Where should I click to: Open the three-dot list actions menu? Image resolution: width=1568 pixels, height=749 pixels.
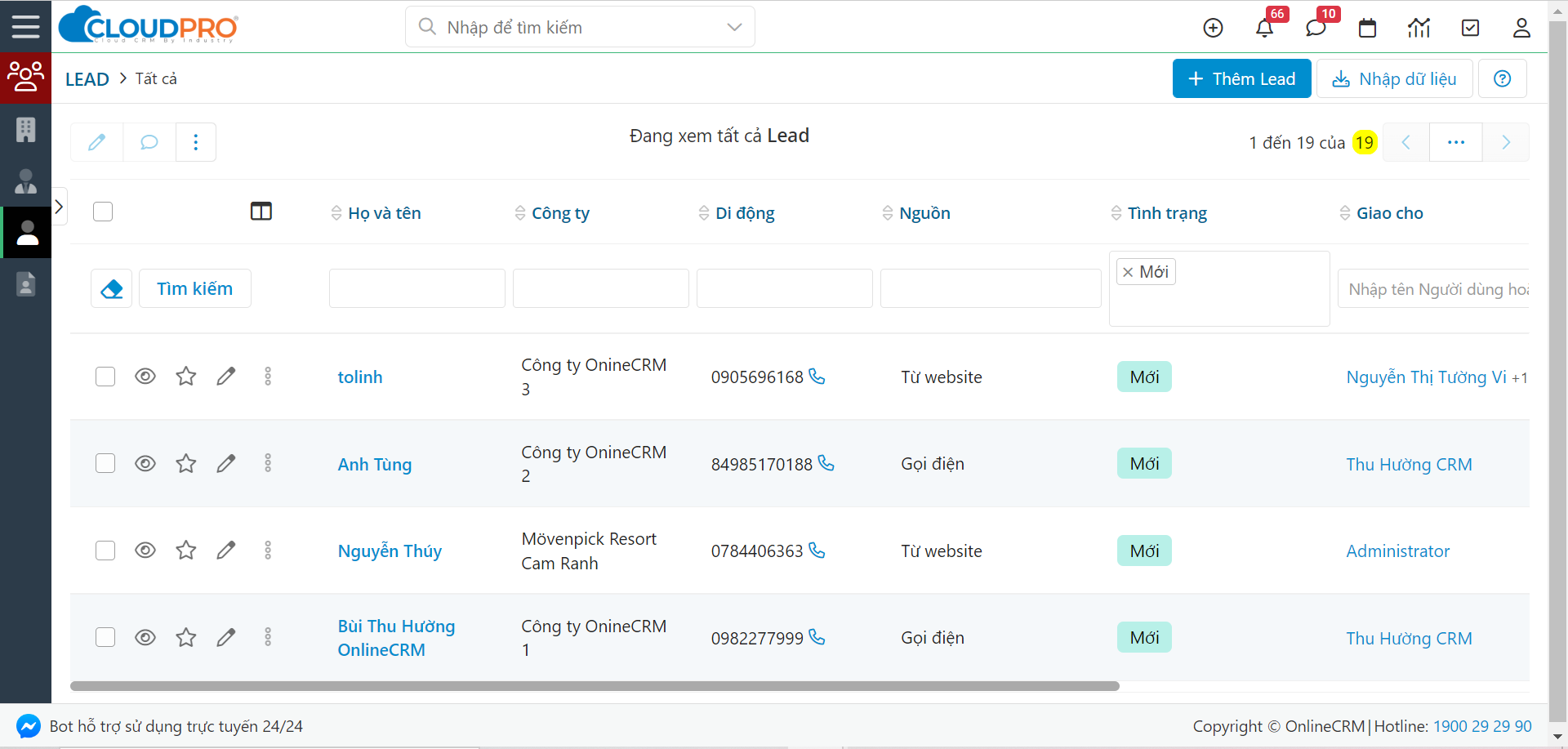pyautogui.click(x=196, y=142)
